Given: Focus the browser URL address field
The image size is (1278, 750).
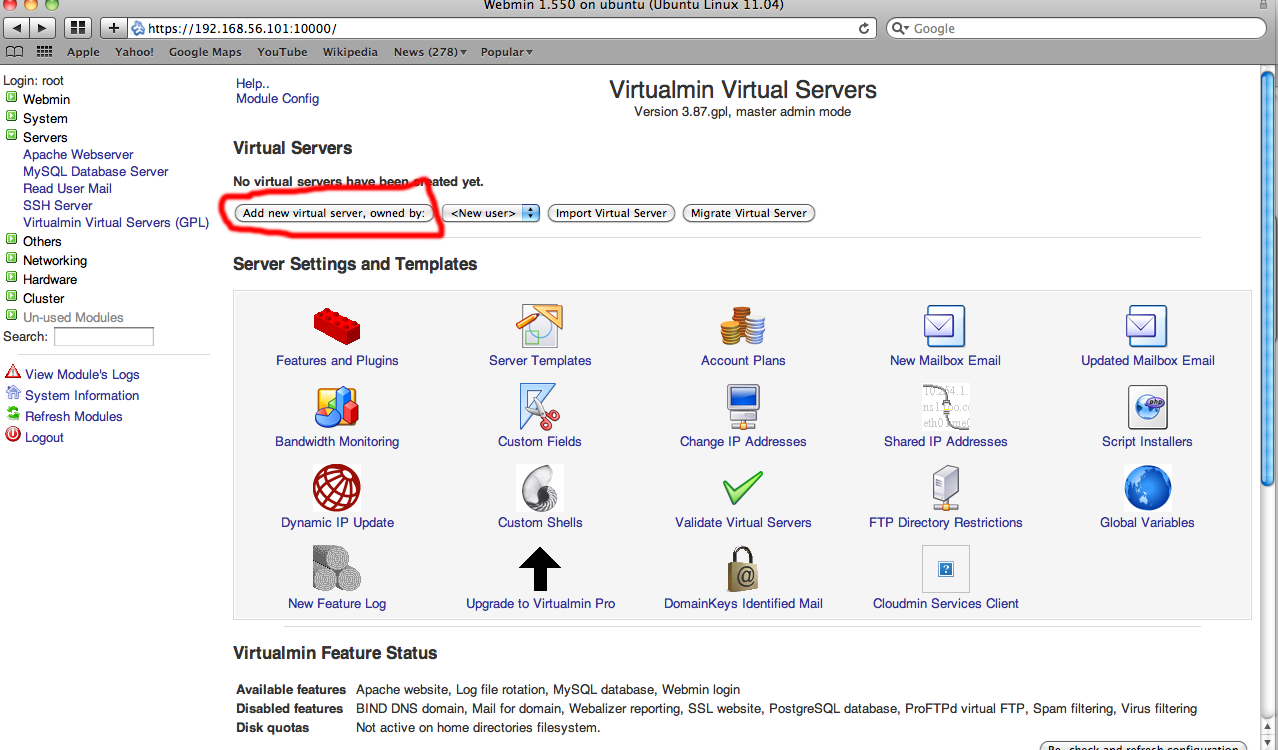Looking at the screenshot, I should click(503, 28).
